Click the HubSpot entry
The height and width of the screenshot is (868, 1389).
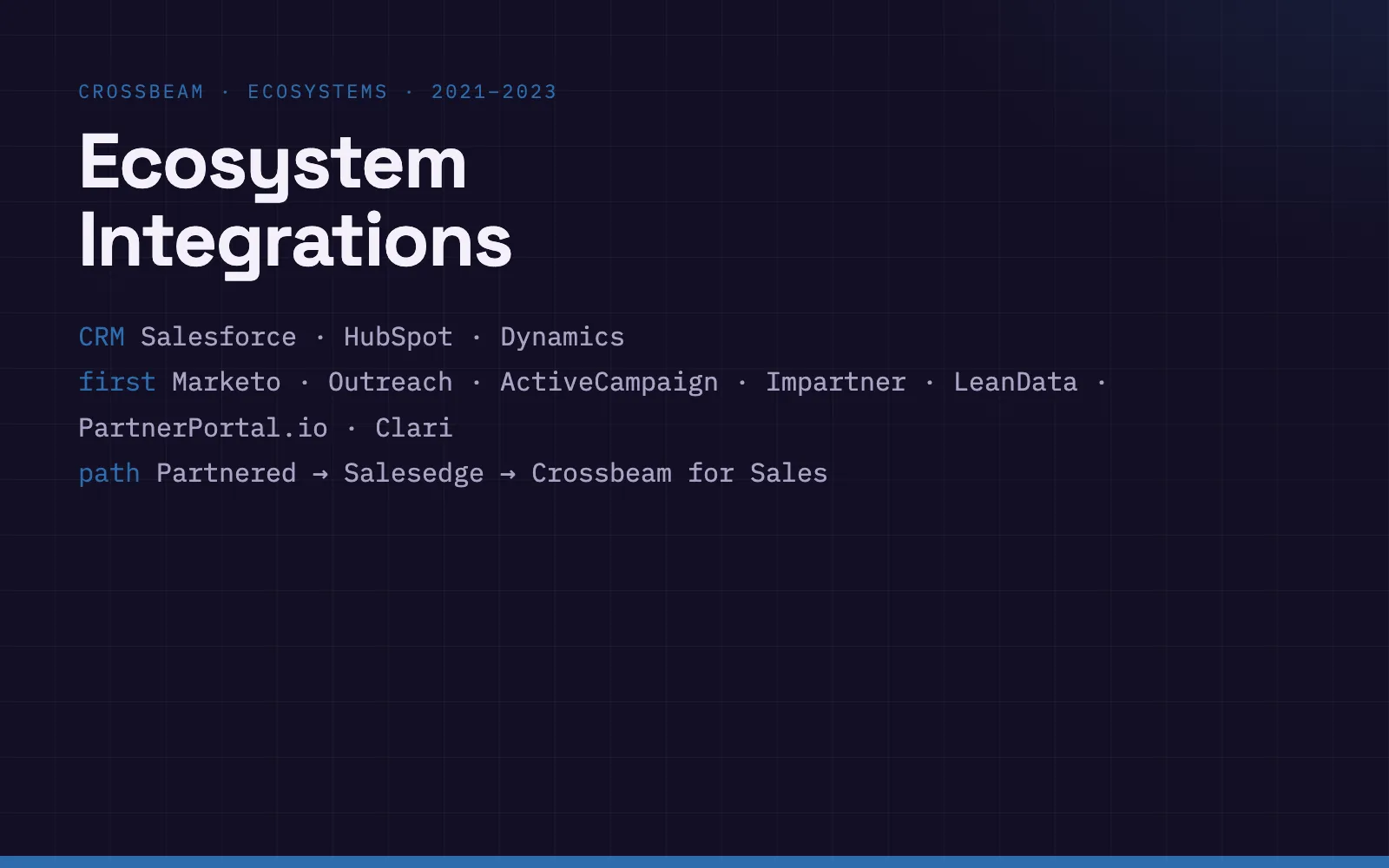[398, 337]
